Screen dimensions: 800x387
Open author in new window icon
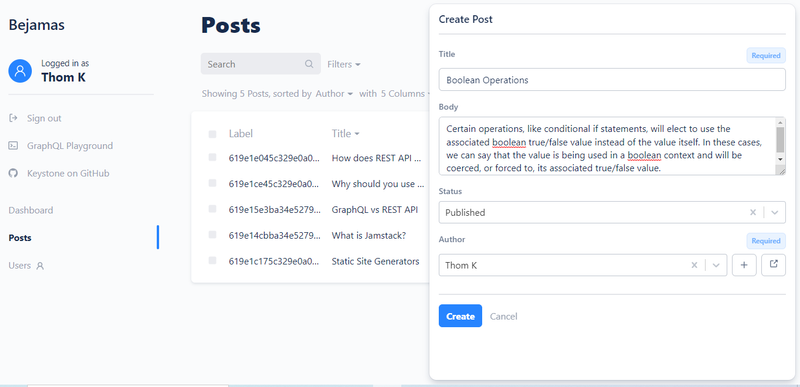[773, 265]
